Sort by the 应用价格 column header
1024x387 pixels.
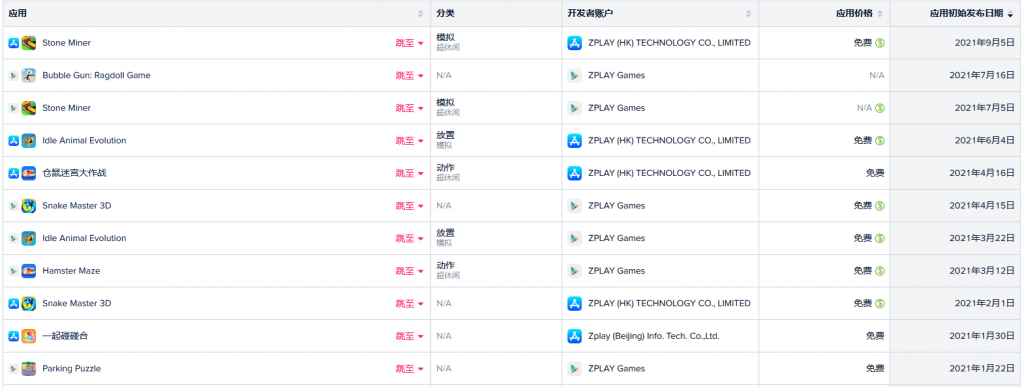[x=824, y=14]
